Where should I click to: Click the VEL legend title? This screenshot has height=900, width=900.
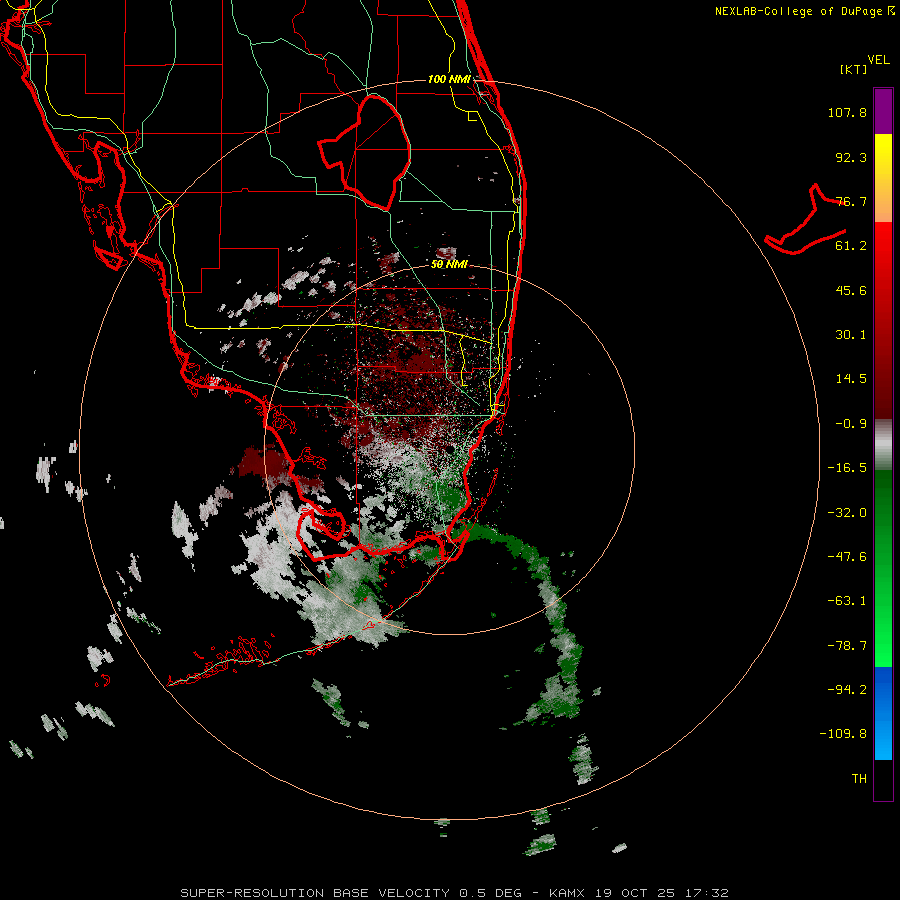[x=879, y=60]
